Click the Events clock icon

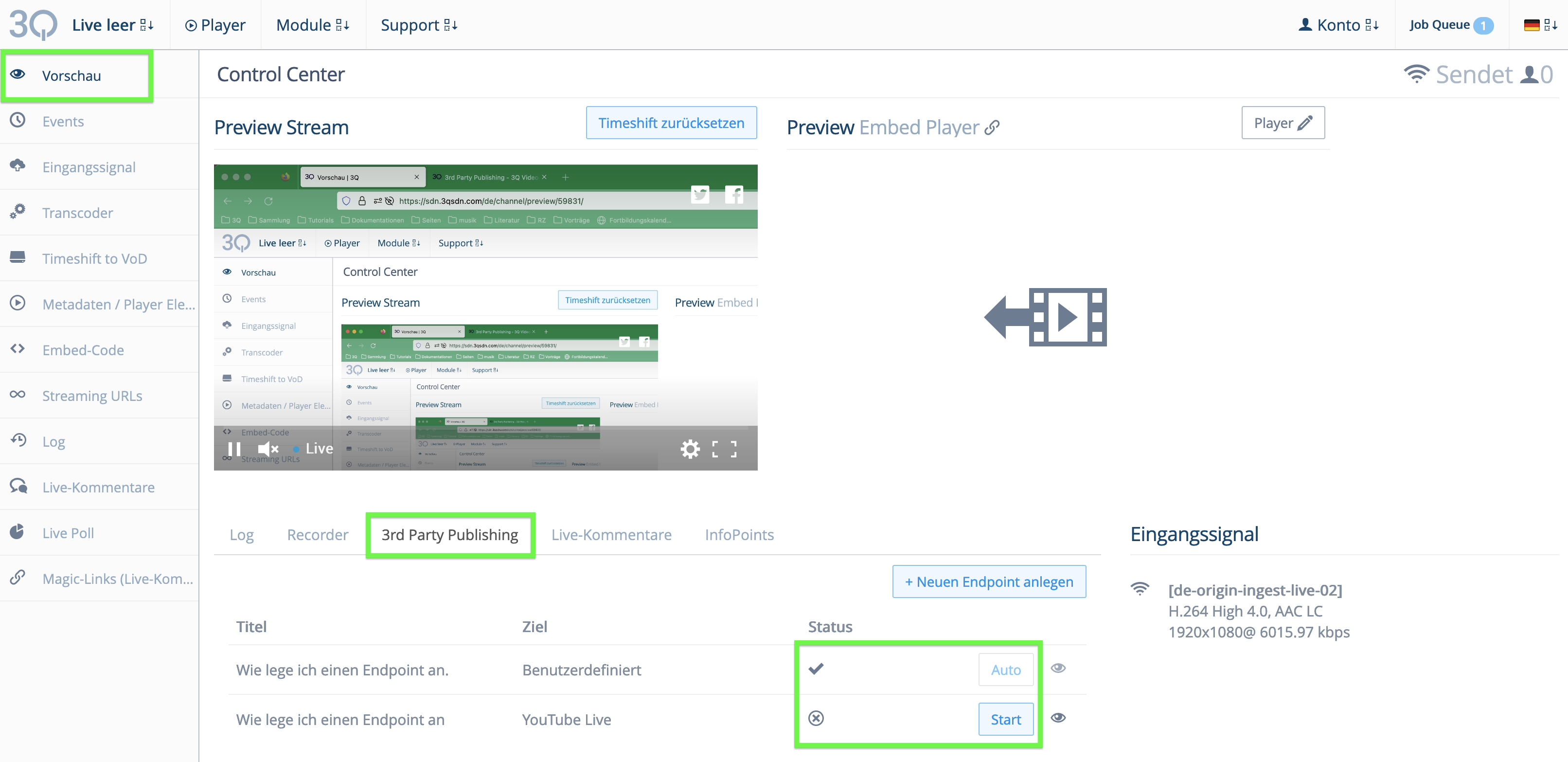[18, 120]
